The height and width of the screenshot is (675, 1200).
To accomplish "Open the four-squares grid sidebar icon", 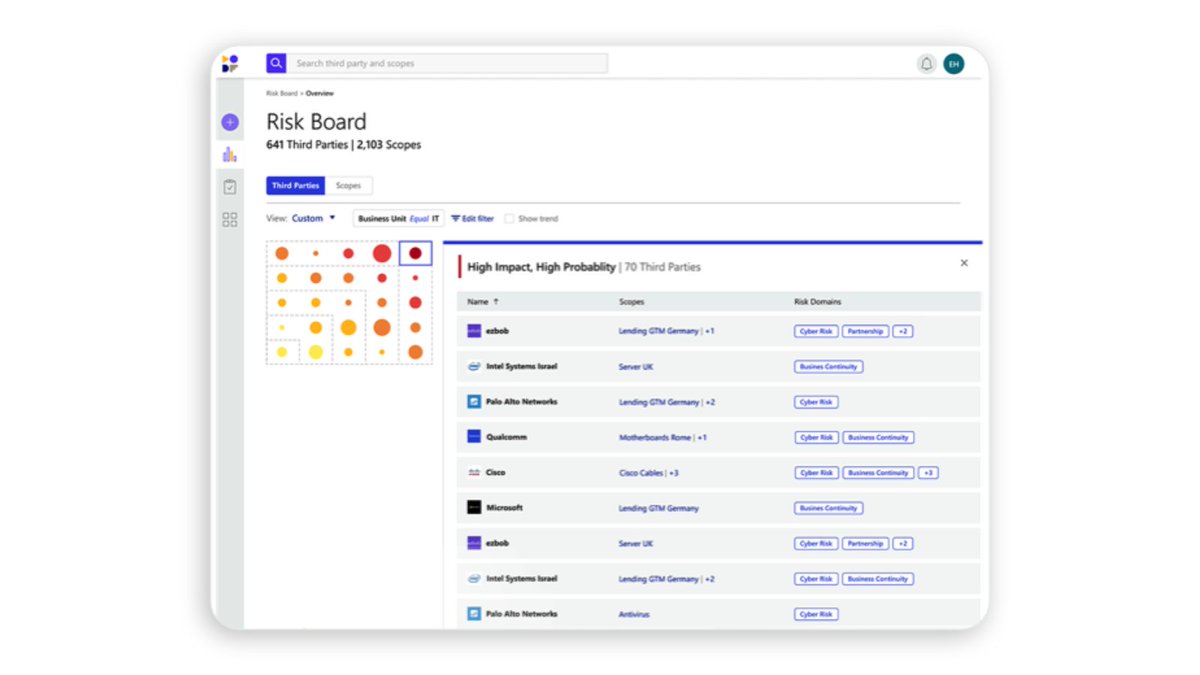I will (x=230, y=220).
